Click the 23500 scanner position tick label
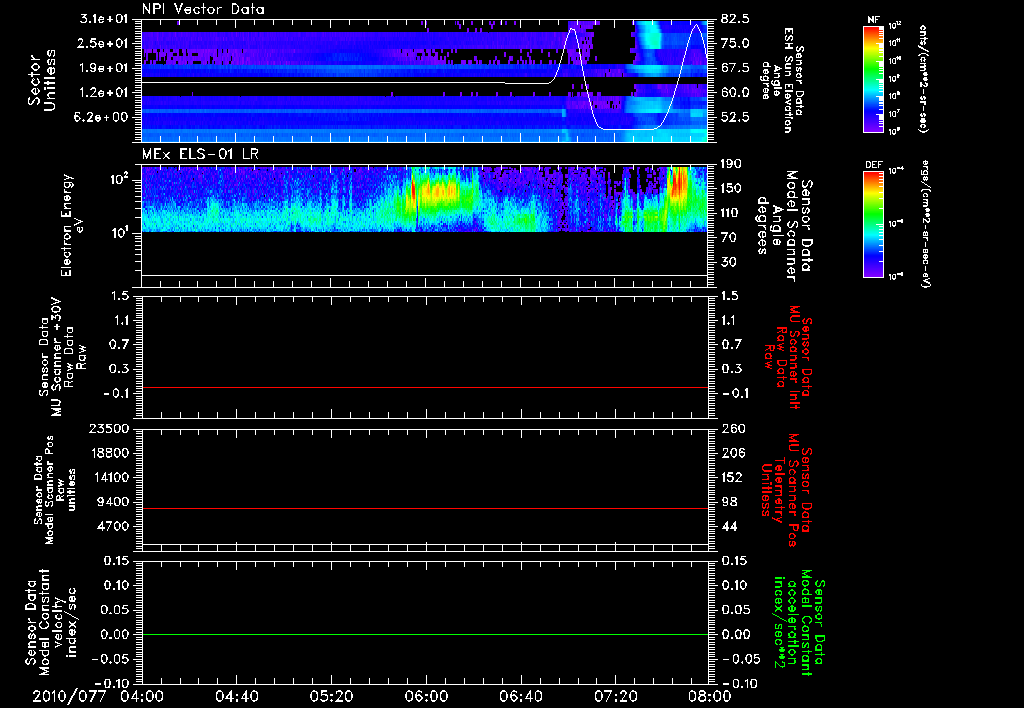 click(110, 429)
